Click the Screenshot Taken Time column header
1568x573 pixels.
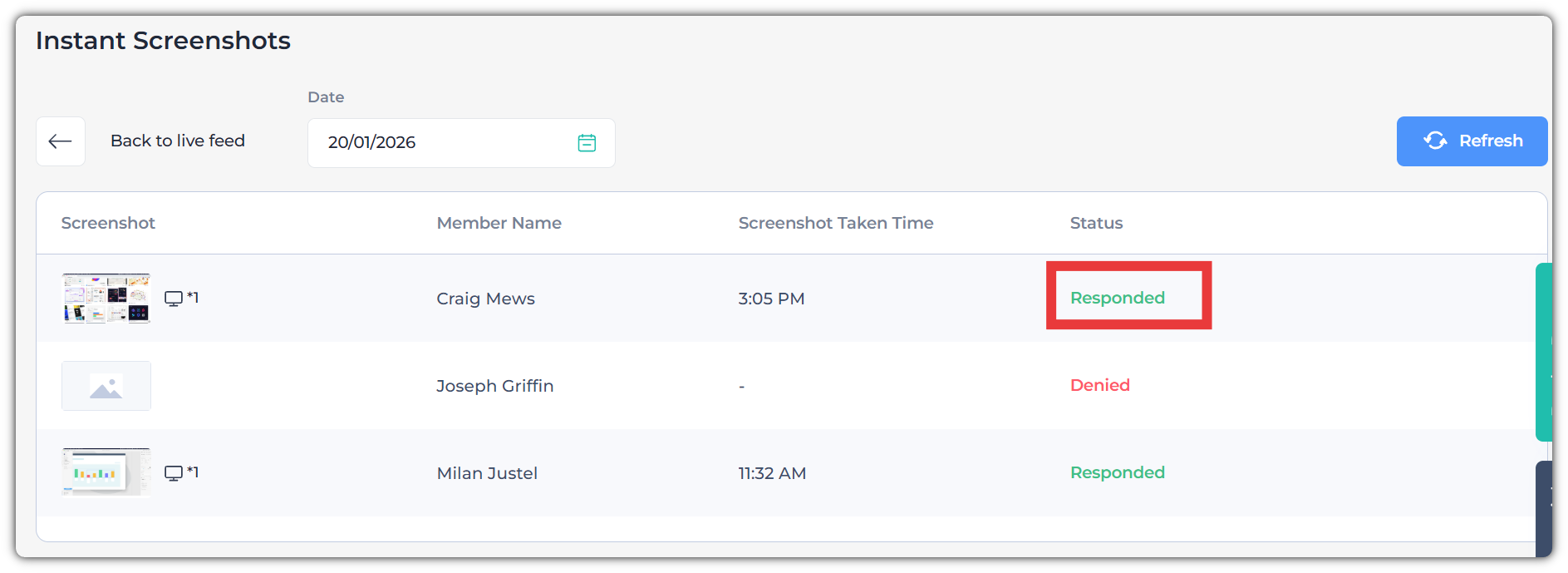click(x=835, y=223)
